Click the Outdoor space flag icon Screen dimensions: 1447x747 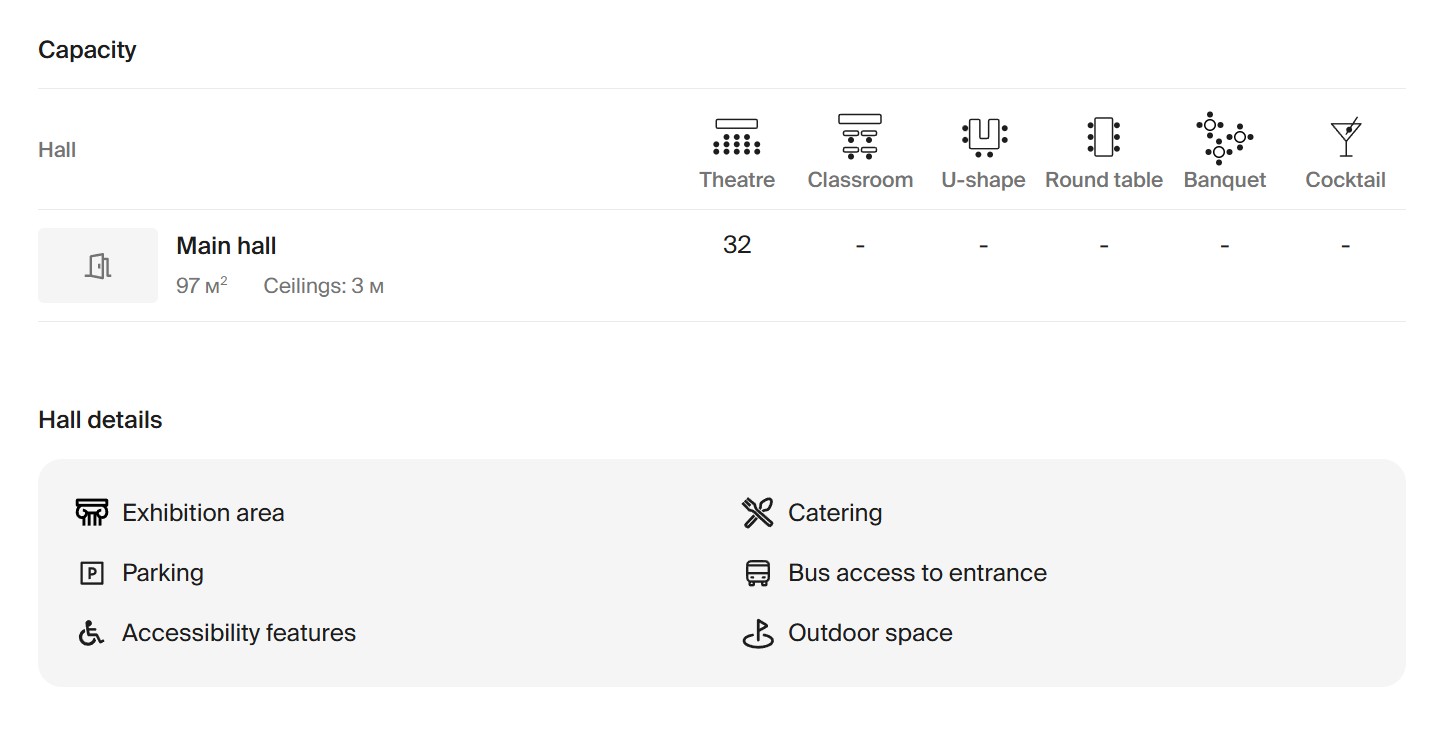(x=758, y=633)
